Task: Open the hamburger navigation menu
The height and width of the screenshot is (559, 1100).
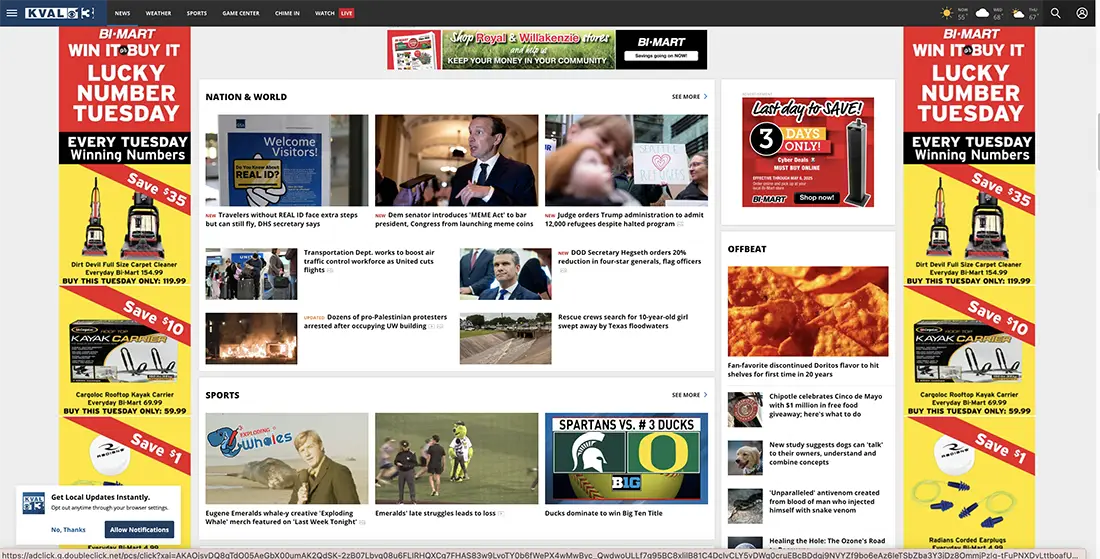Action: [11, 13]
